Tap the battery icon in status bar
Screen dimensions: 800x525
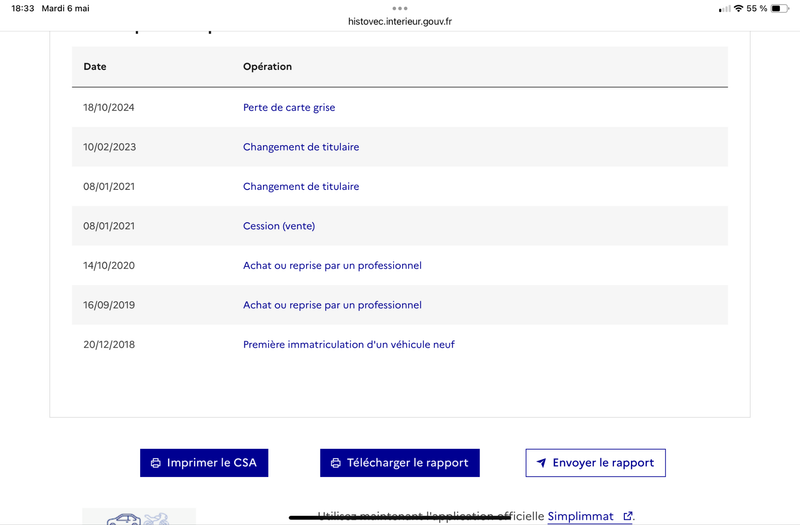(x=780, y=9)
